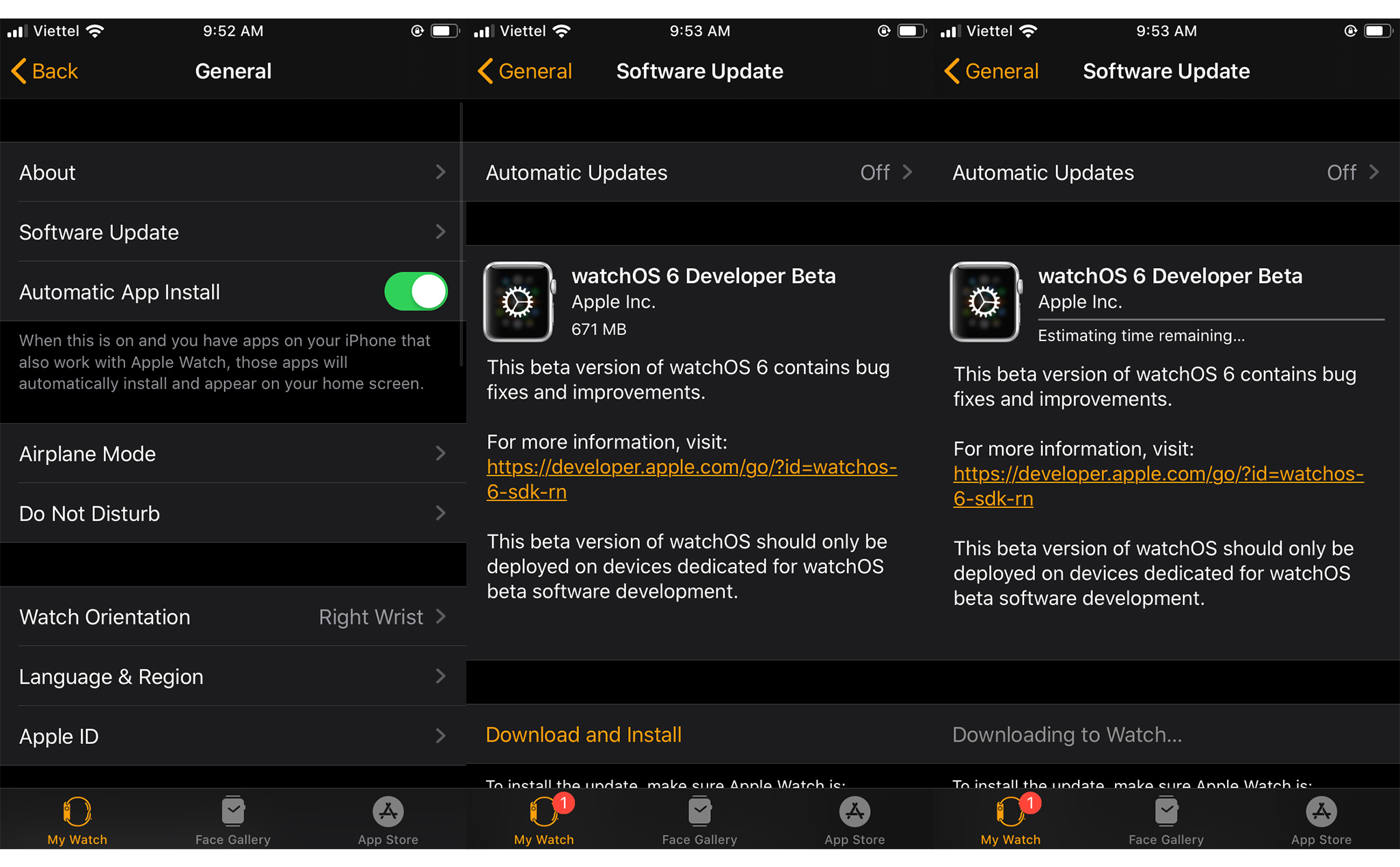This screenshot has width=1400, height=867.
Task: Tap the Wi-Fi status icon in middle screen
Action: [x=562, y=31]
